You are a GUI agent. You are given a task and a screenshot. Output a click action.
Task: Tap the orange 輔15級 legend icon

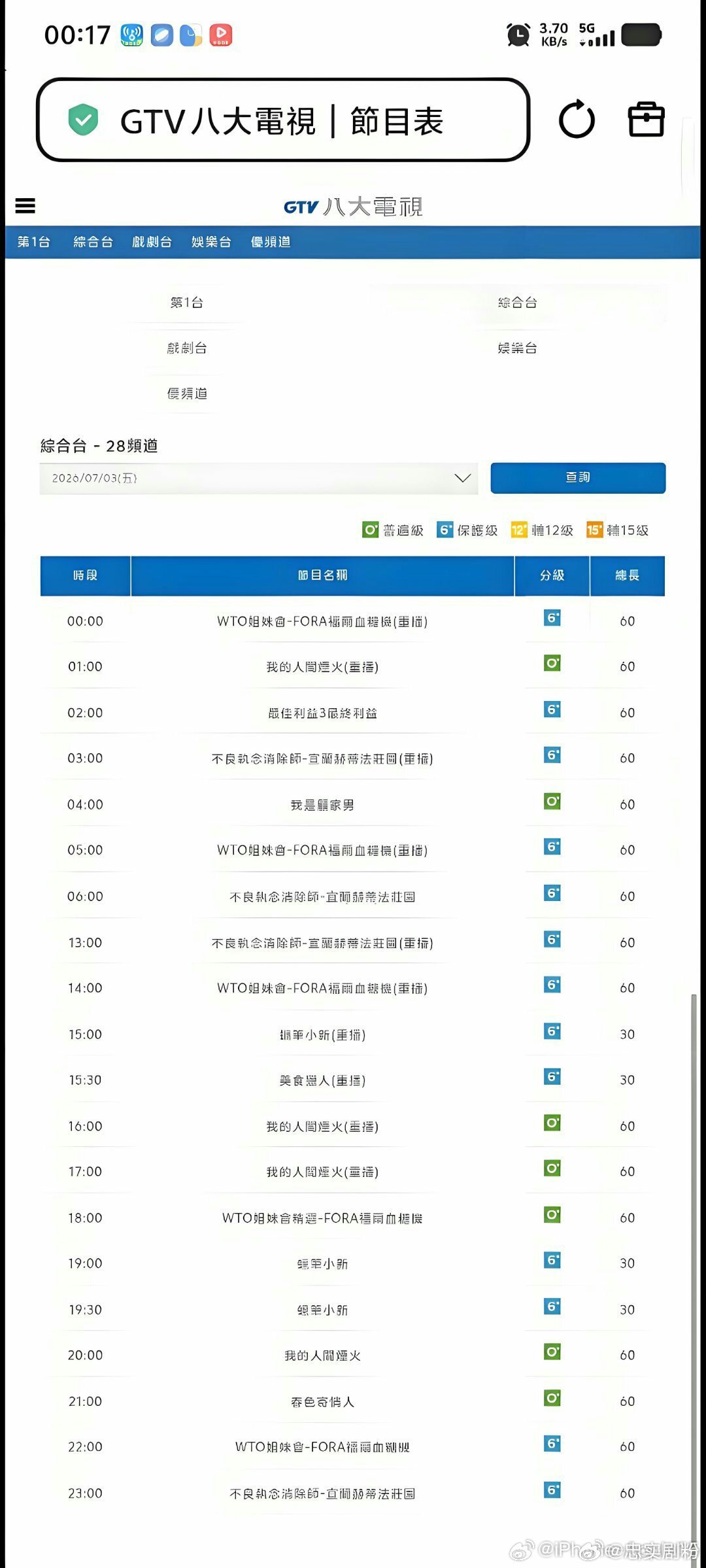pyautogui.click(x=594, y=530)
